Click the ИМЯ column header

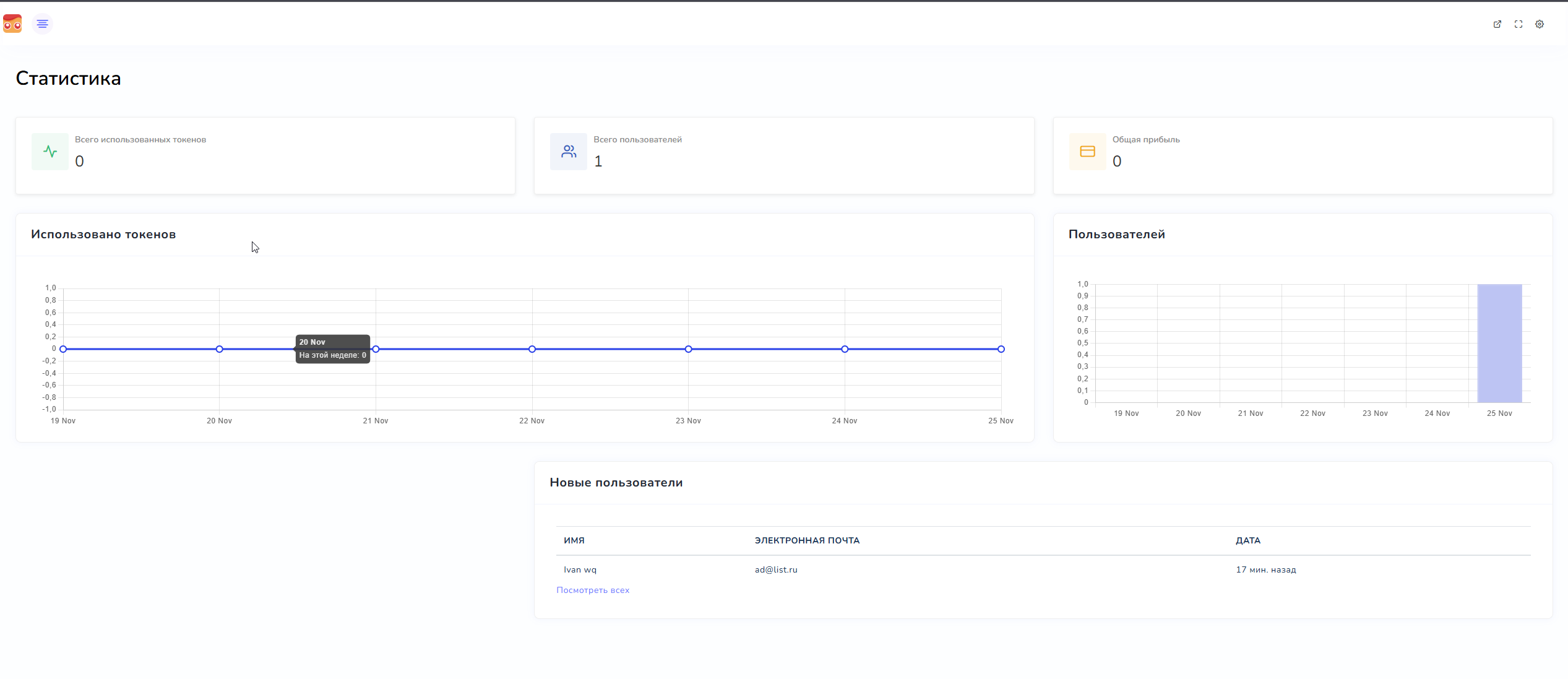click(x=574, y=540)
